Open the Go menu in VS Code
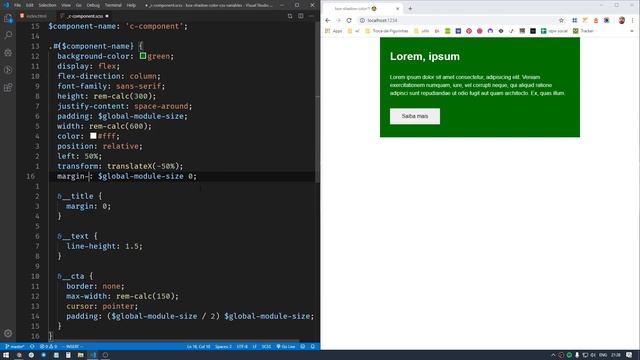 [x=79, y=5]
